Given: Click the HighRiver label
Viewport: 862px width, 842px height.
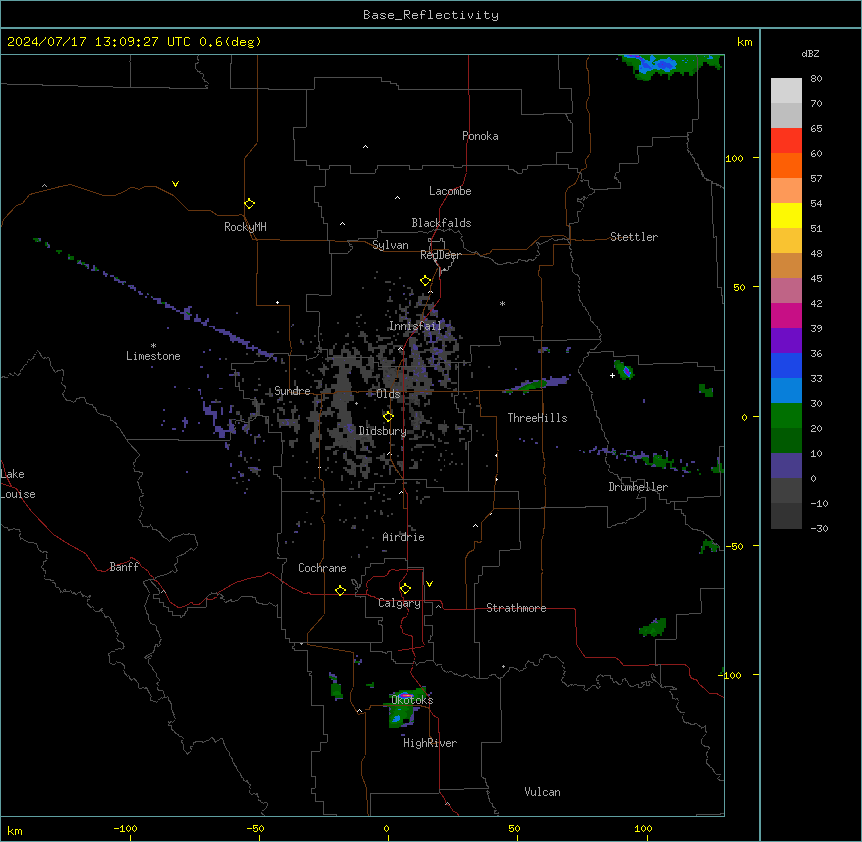Looking at the screenshot, I should [x=430, y=743].
